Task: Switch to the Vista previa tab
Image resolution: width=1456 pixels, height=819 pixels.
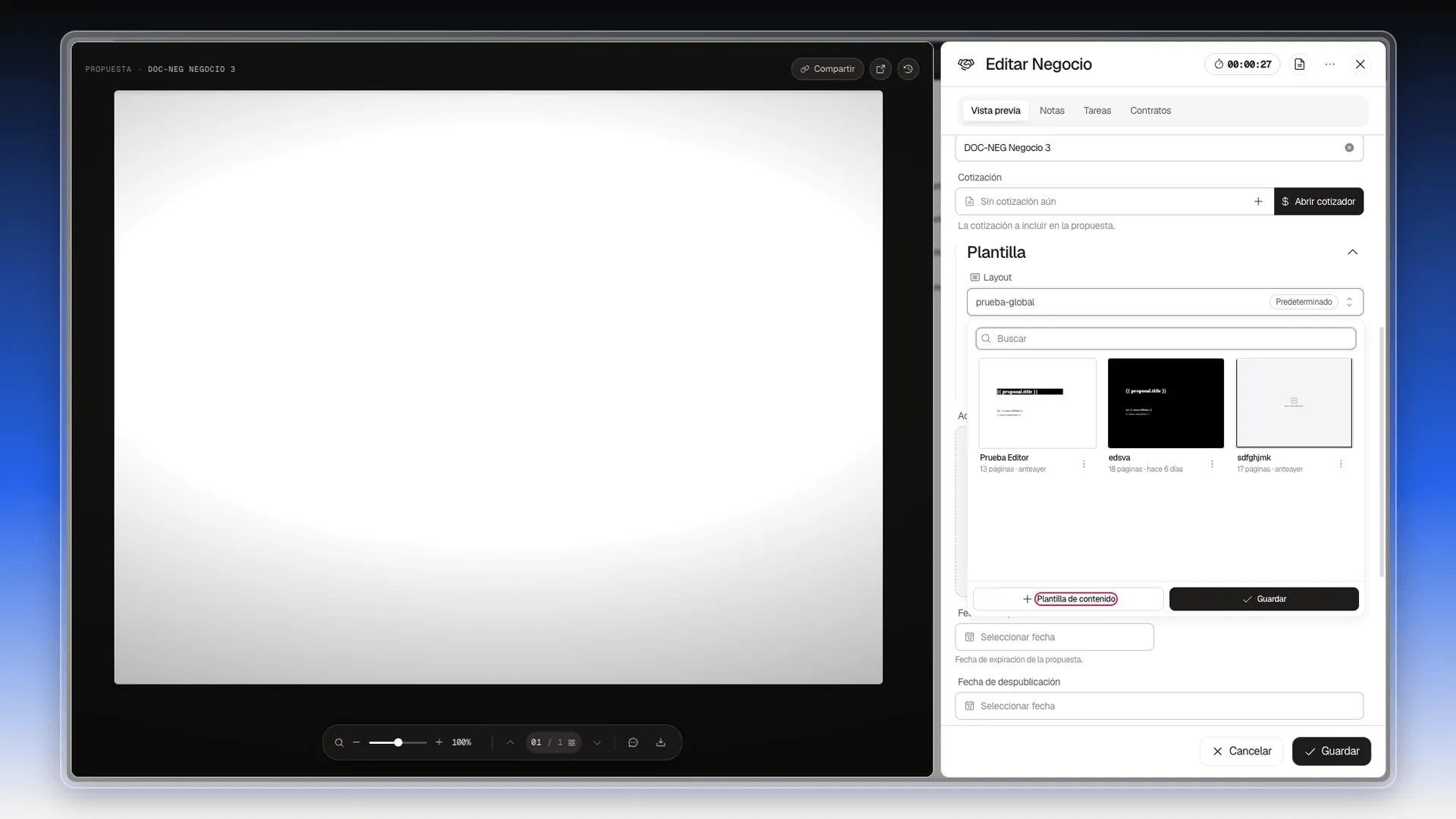Action: [x=995, y=111]
